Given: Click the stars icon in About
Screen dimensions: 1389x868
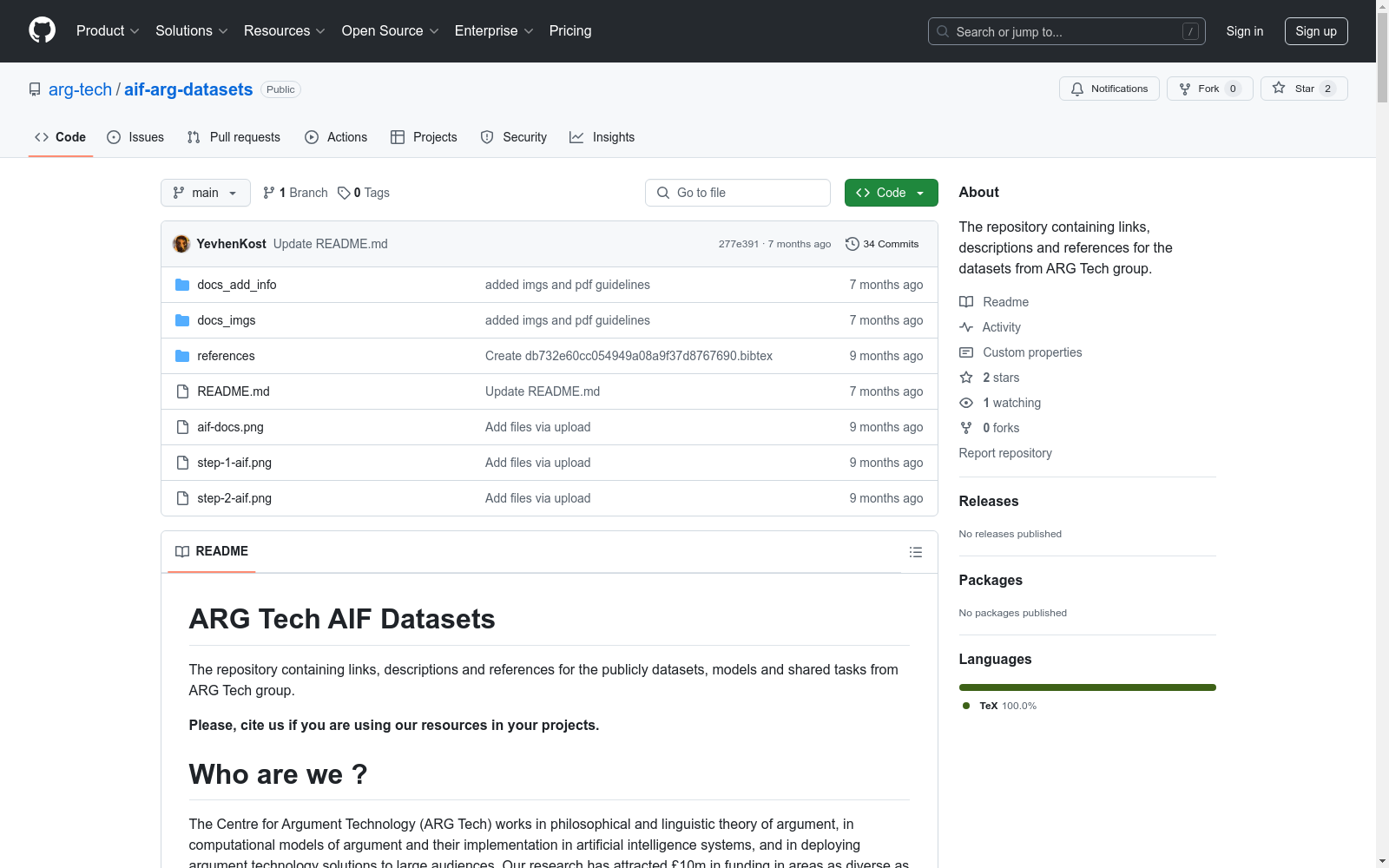Looking at the screenshot, I should [966, 378].
